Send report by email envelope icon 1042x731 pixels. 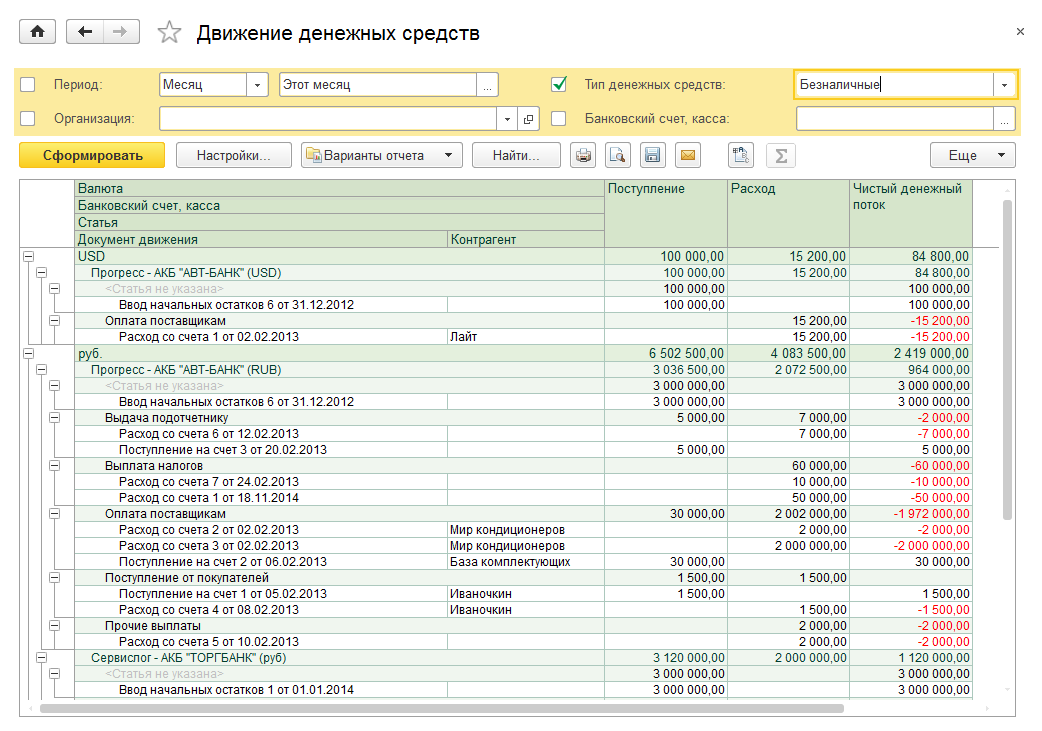coord(687,155)
